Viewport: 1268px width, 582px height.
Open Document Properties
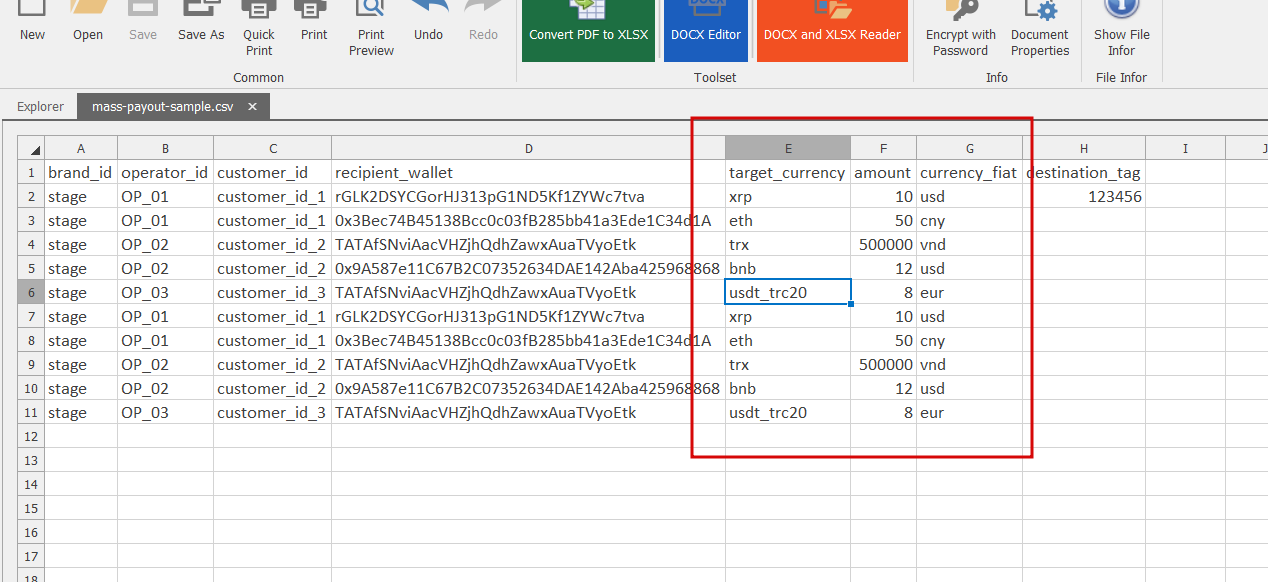tap(1040, 30)
